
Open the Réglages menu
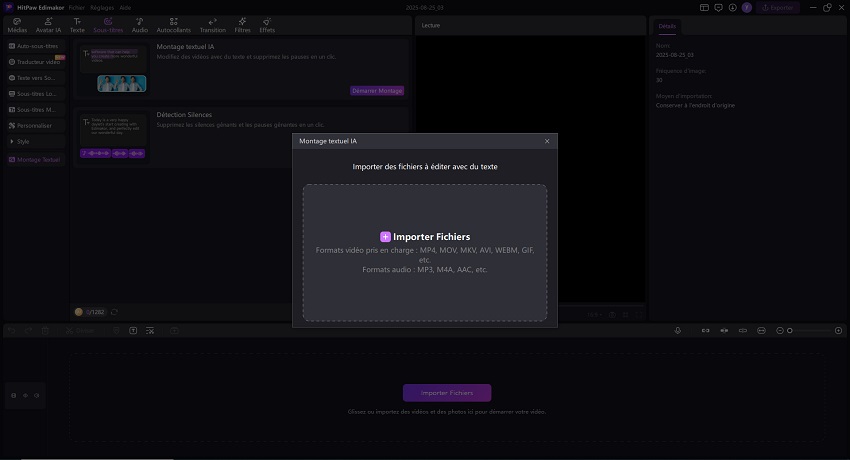point(101,7)
